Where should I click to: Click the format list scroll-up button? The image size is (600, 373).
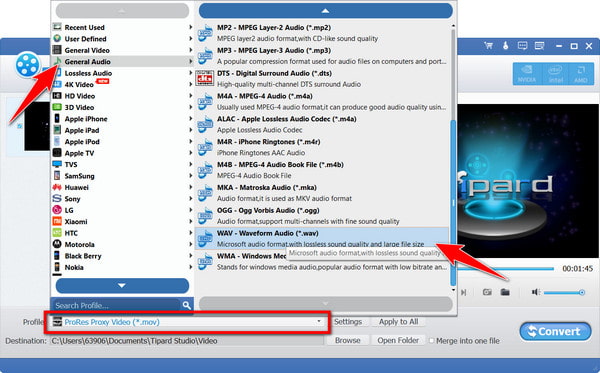pyautogui.click(x=325, y=11)
